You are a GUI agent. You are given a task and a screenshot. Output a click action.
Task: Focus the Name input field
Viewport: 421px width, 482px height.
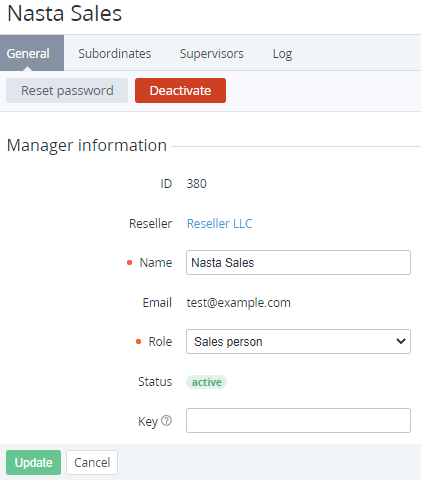[x=298, y=263]
